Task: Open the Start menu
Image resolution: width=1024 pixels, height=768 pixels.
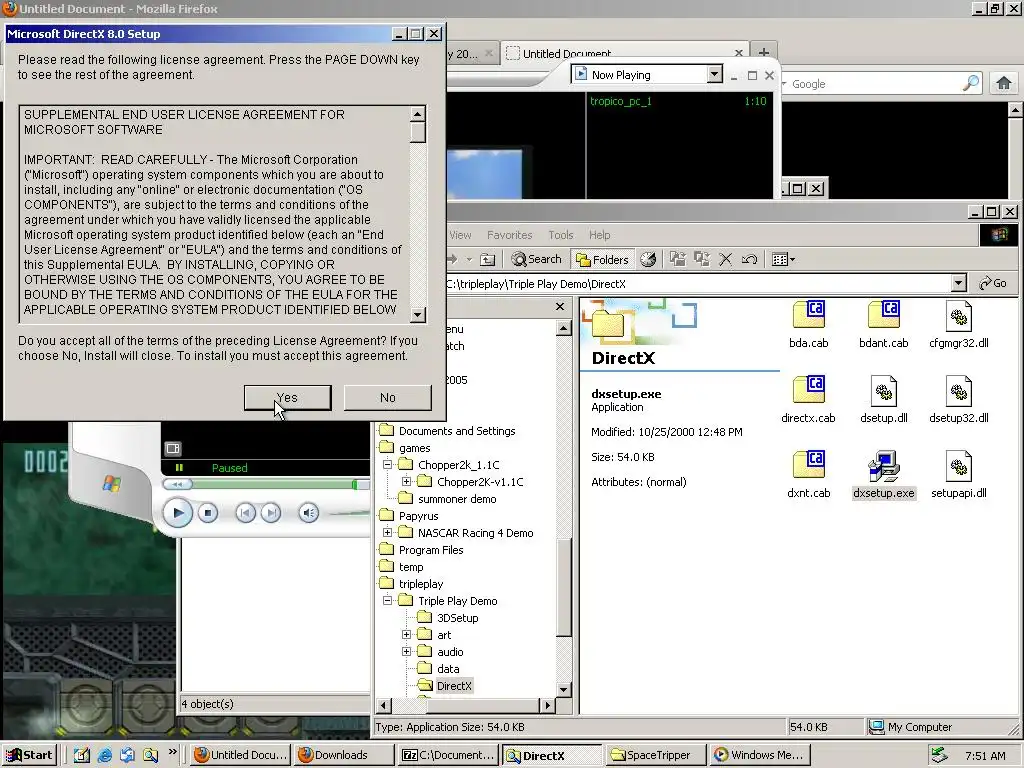Action: (29, 755)
